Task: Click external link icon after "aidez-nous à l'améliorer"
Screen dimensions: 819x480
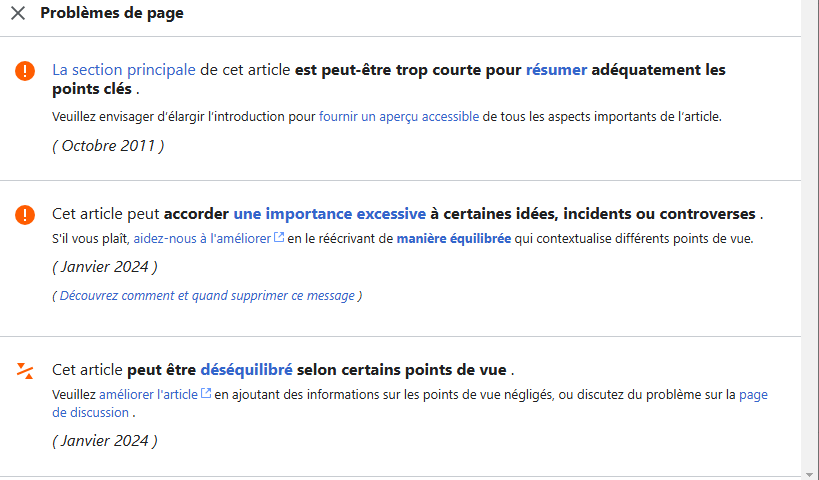Action: point(279,239)
